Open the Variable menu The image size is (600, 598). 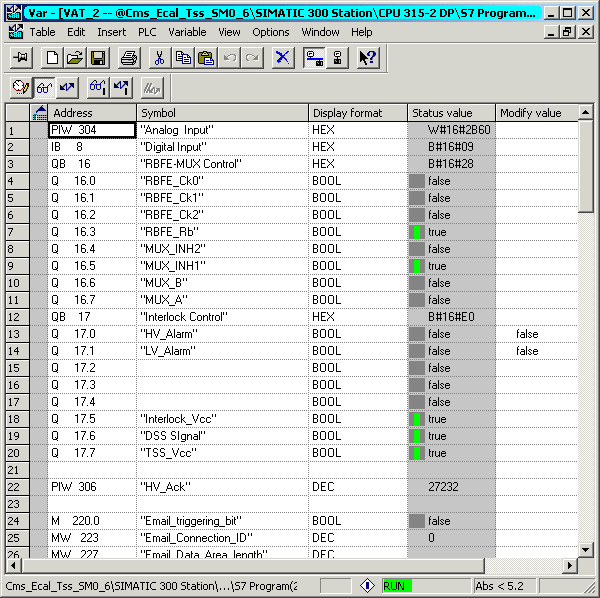coord(187,32)
